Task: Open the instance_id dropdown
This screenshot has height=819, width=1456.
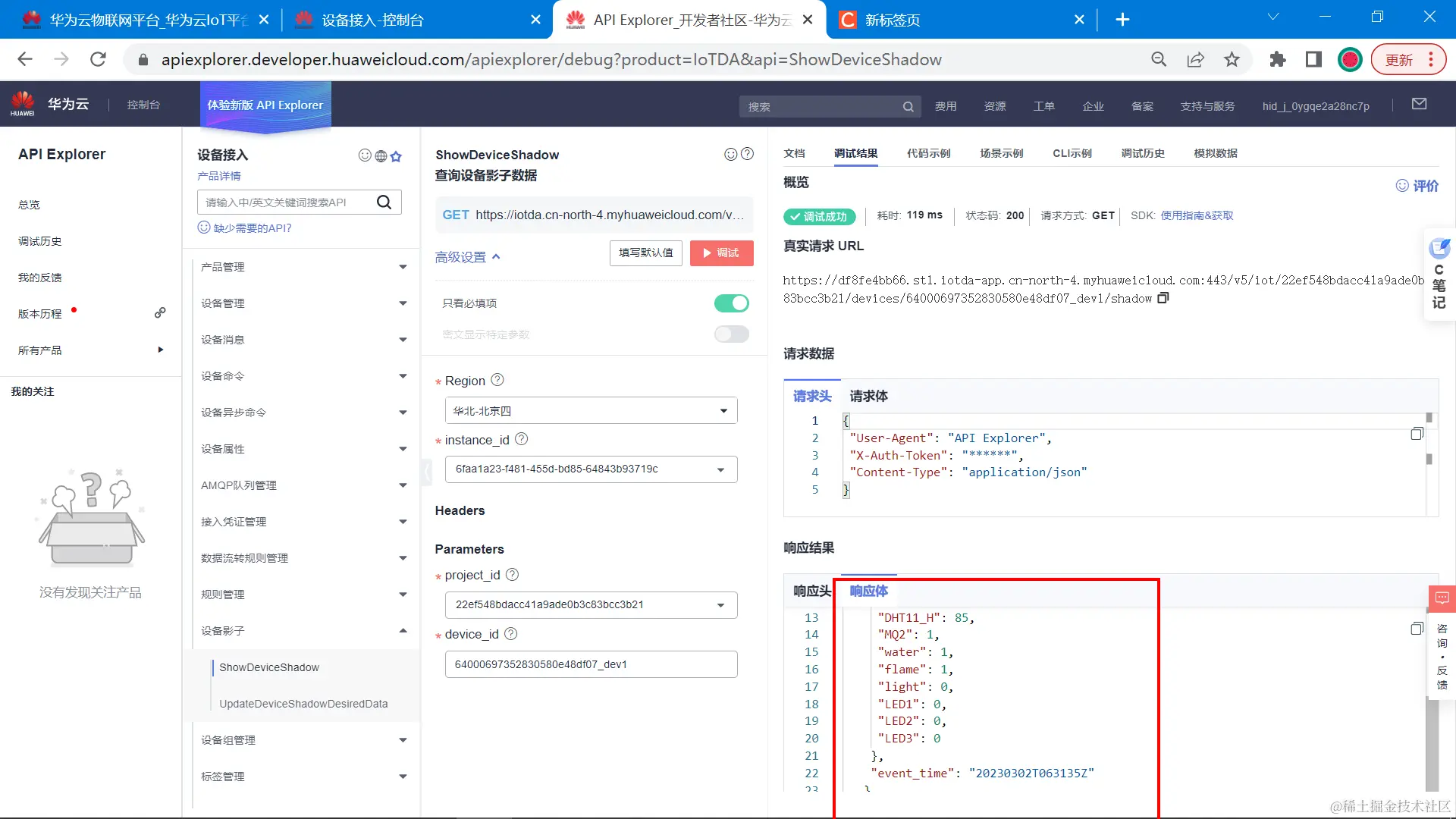Action: pyautogui.click(x=591, y=469)
